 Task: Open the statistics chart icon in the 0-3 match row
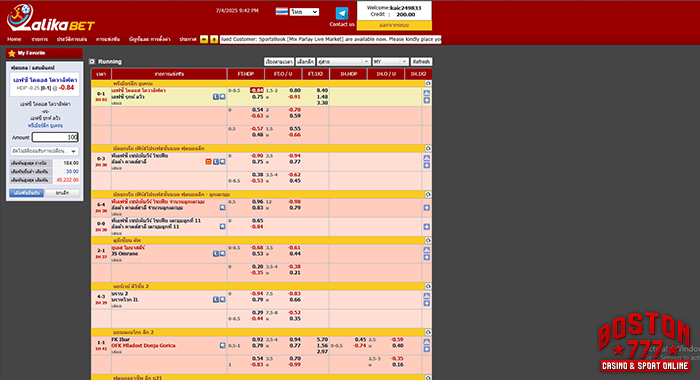(x=427, y=158)
